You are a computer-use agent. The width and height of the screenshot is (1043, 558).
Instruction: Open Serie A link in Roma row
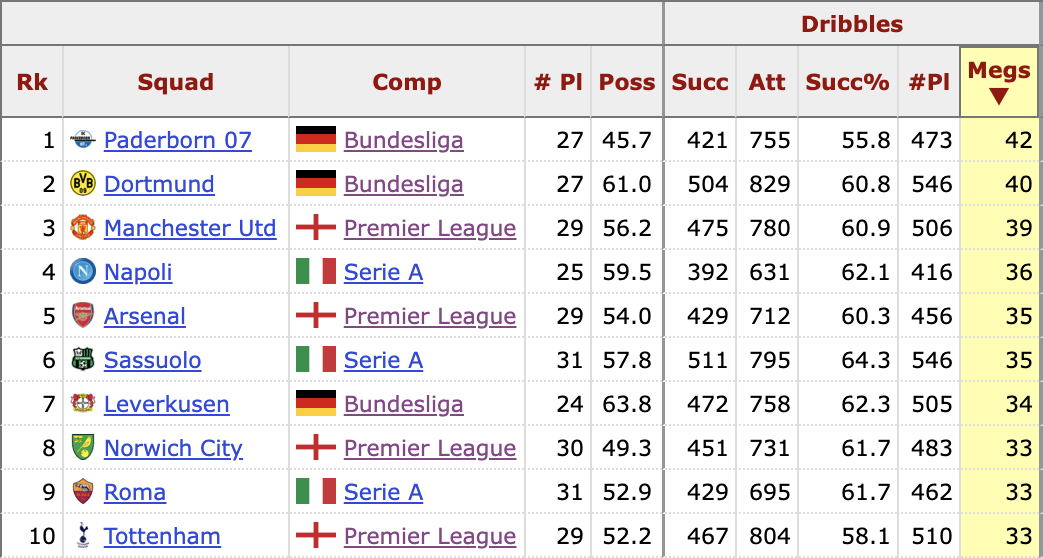pos(383,492)
